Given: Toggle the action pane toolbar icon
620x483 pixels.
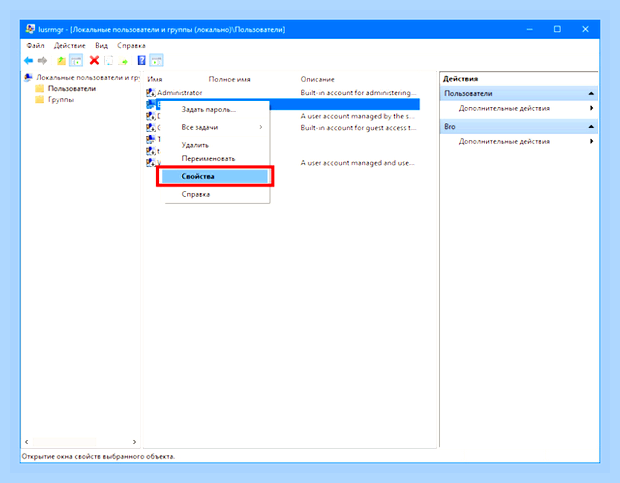Looking at the screenshot, I should [156, 60].
